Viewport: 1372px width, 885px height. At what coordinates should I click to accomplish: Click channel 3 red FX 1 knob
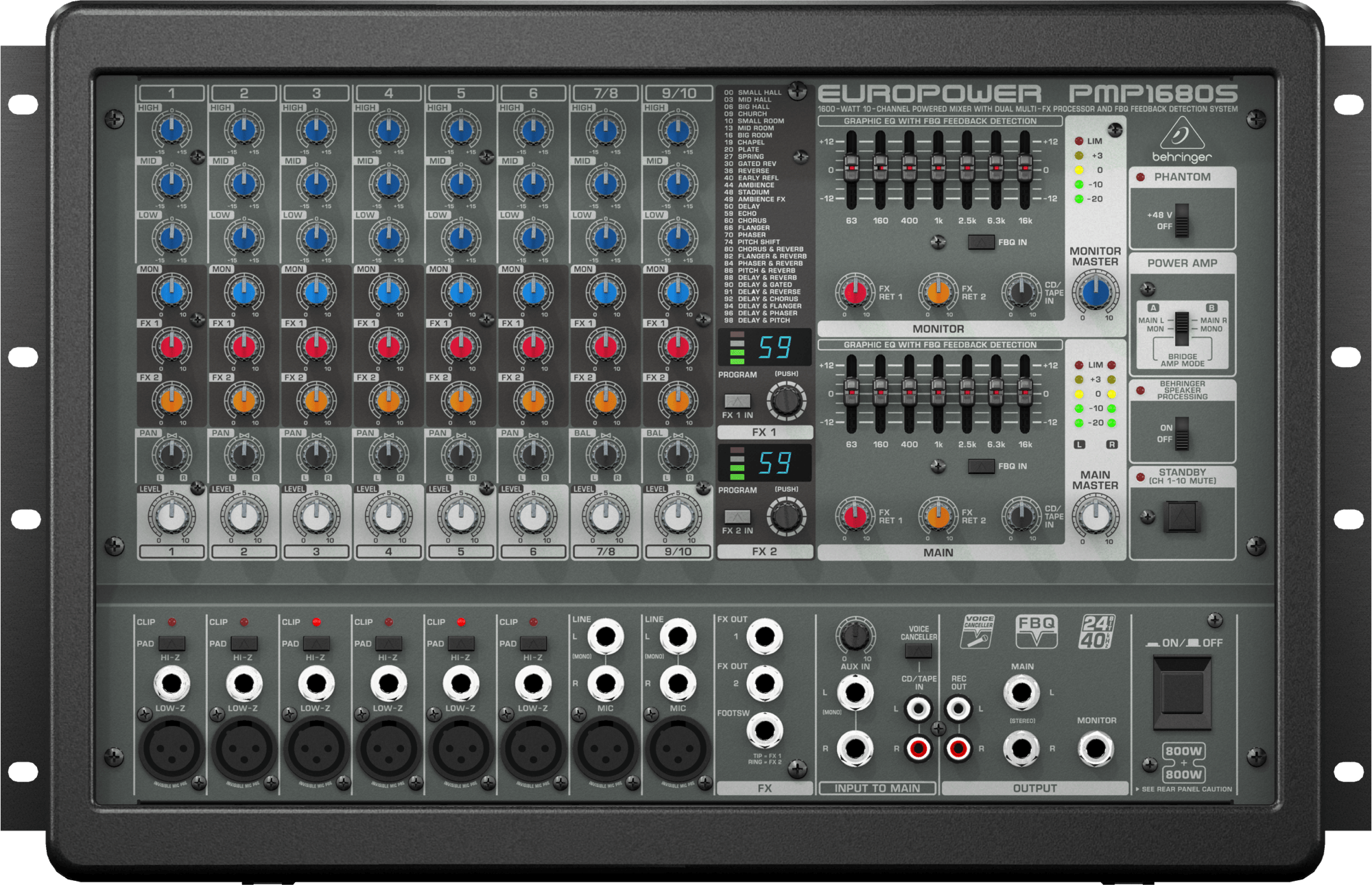(316, 346)
